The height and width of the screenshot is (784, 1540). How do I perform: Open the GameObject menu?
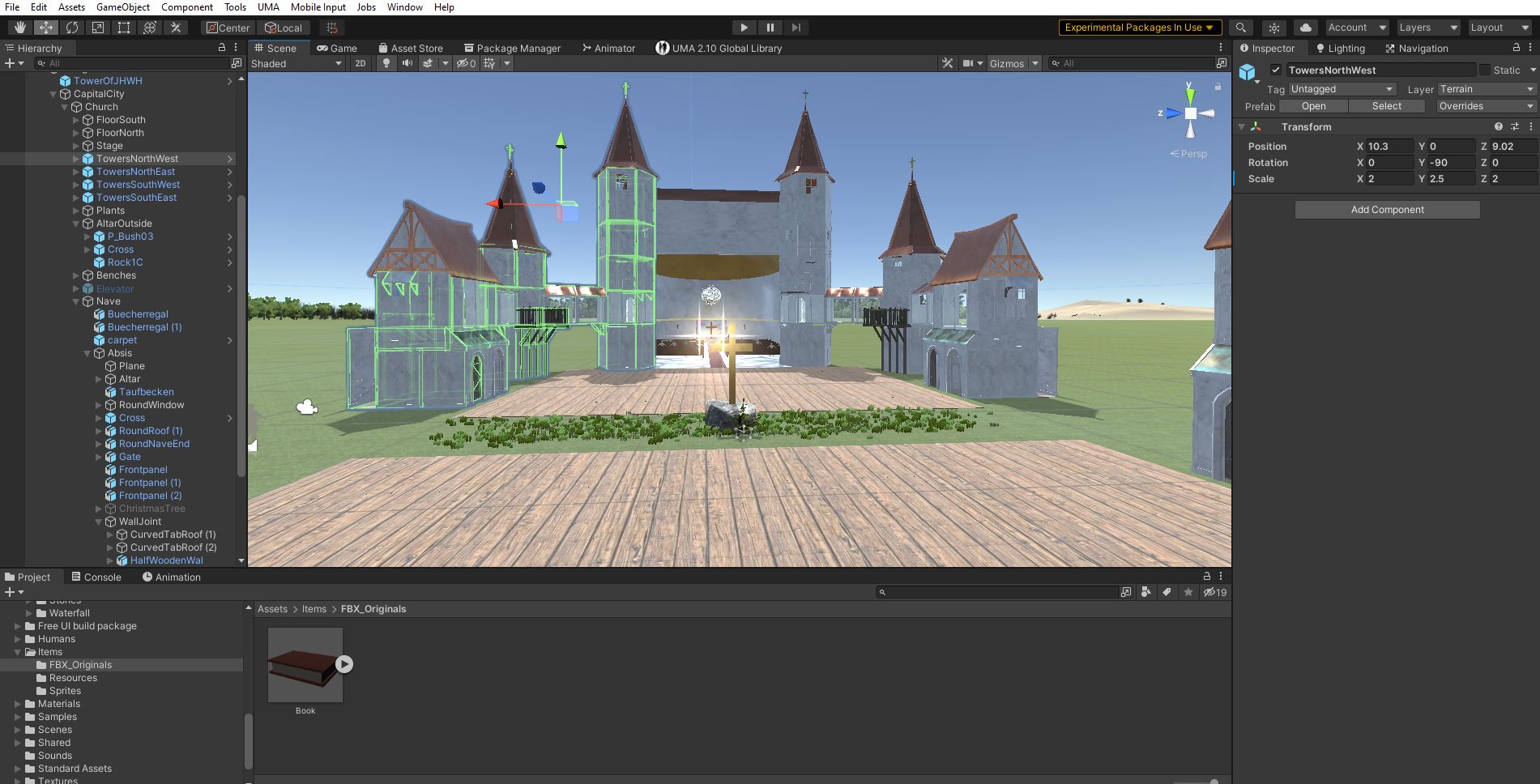(x=123, y=7)
